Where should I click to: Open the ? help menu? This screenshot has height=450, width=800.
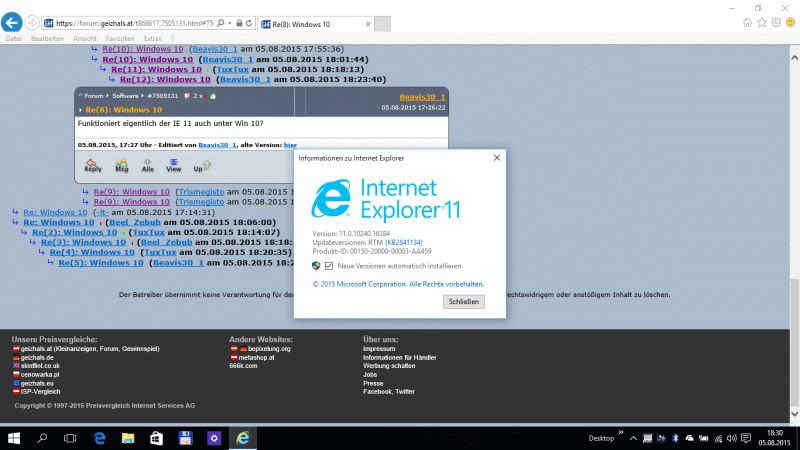pyautogui.click(x=172, y=38)
